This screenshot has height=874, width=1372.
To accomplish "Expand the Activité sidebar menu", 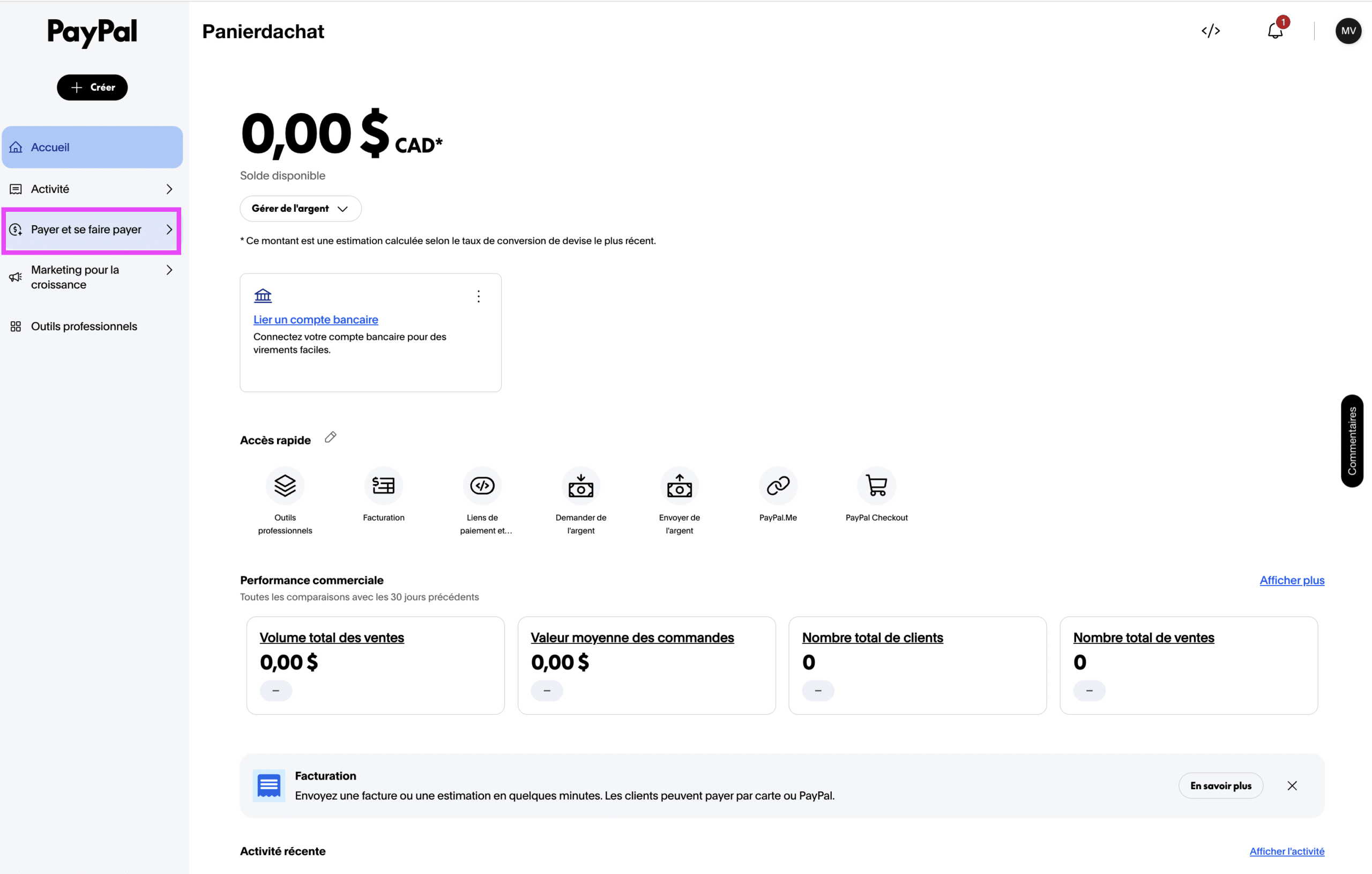I will click(92, 189).
